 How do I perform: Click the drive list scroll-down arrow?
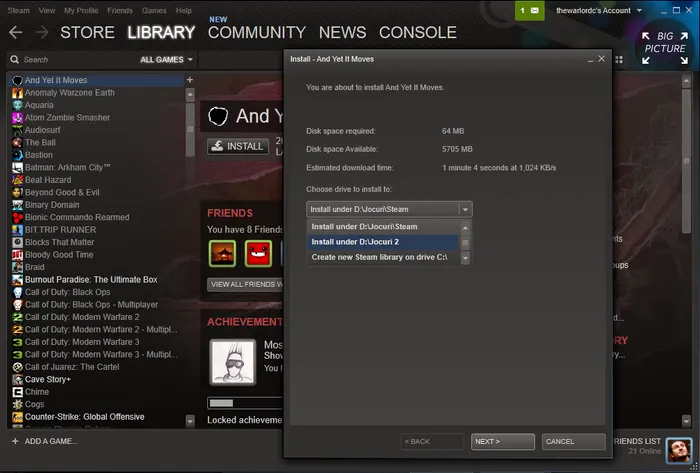pyautogui.click(x=465, y=258)
